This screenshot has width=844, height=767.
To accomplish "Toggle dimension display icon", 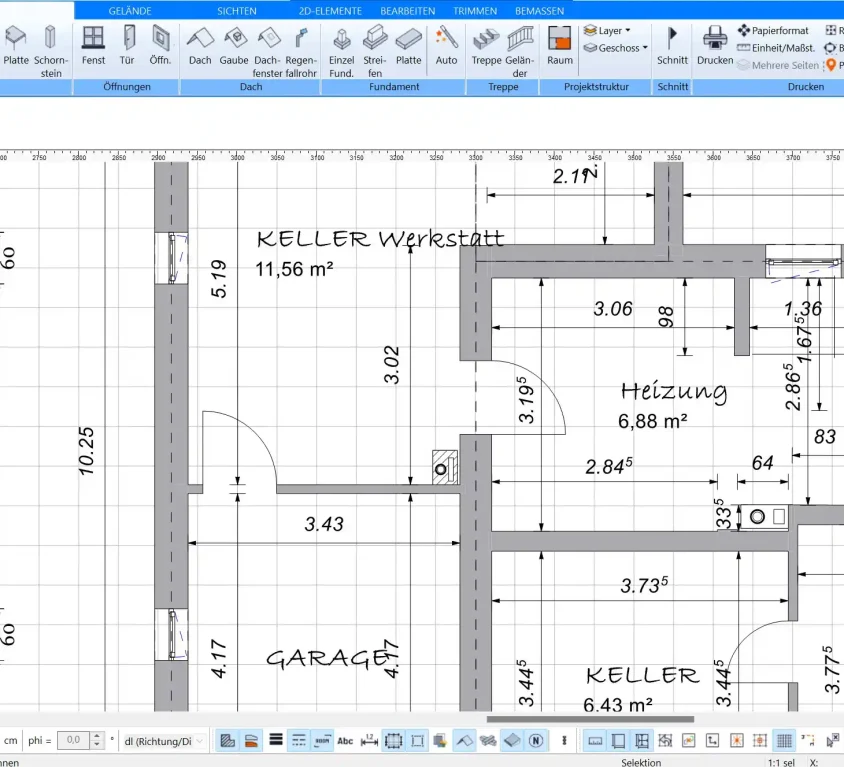I will tap(369, 741).
